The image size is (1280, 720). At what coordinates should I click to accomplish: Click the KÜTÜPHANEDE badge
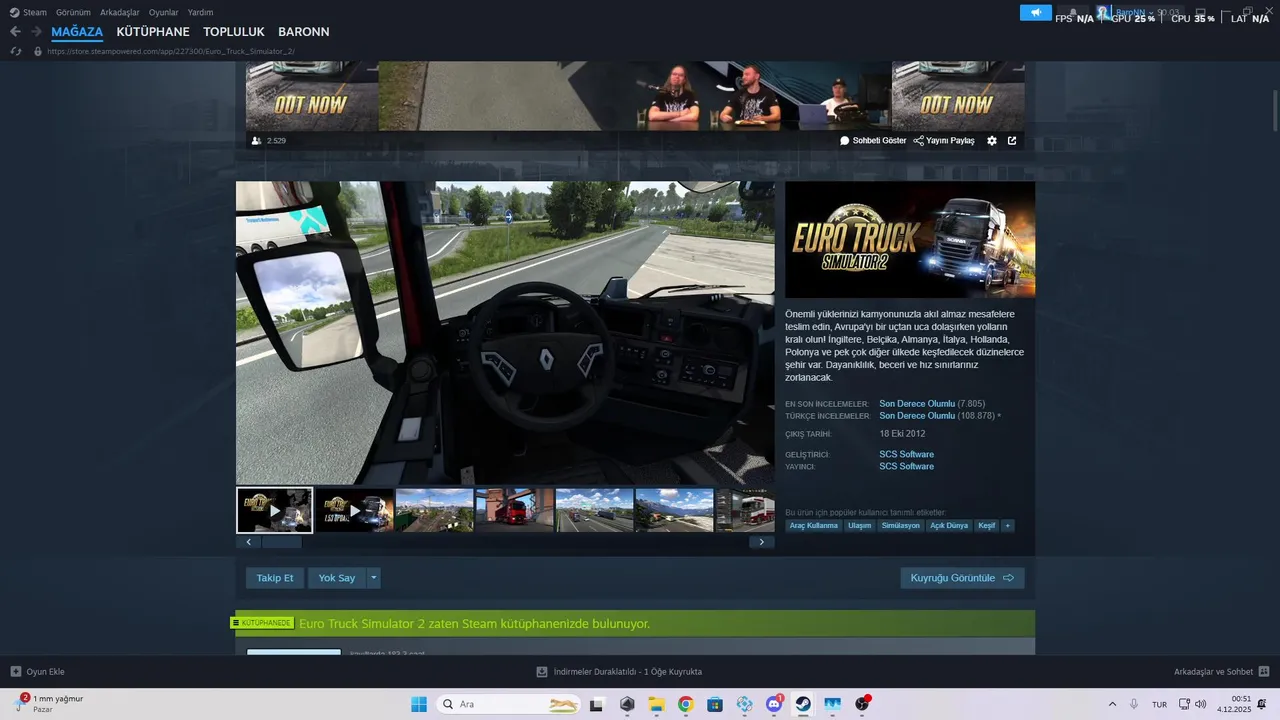[262, 623]
